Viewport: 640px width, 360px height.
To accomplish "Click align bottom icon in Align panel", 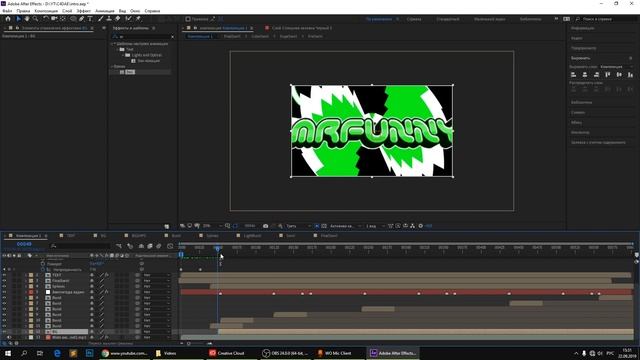I will [x=631, y=75].
